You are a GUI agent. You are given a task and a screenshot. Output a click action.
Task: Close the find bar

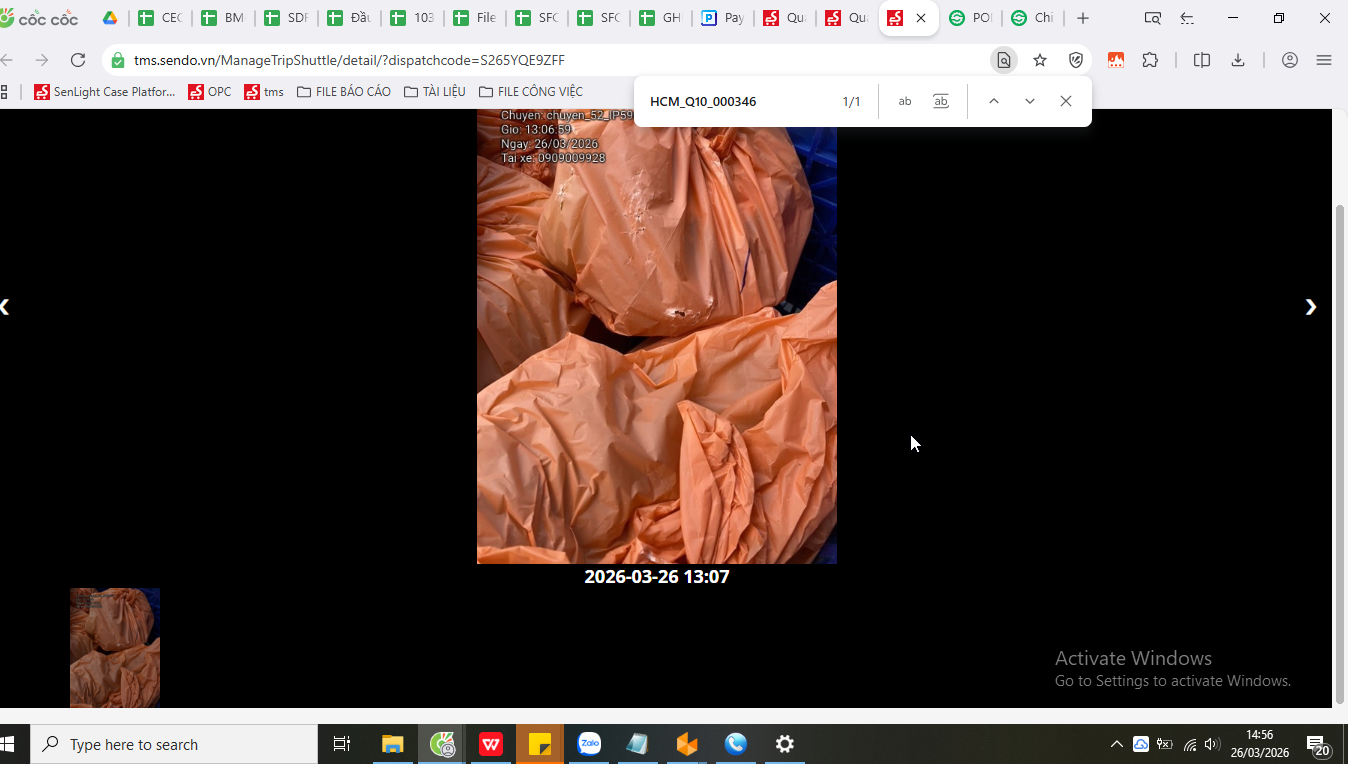click(1066, 101)
